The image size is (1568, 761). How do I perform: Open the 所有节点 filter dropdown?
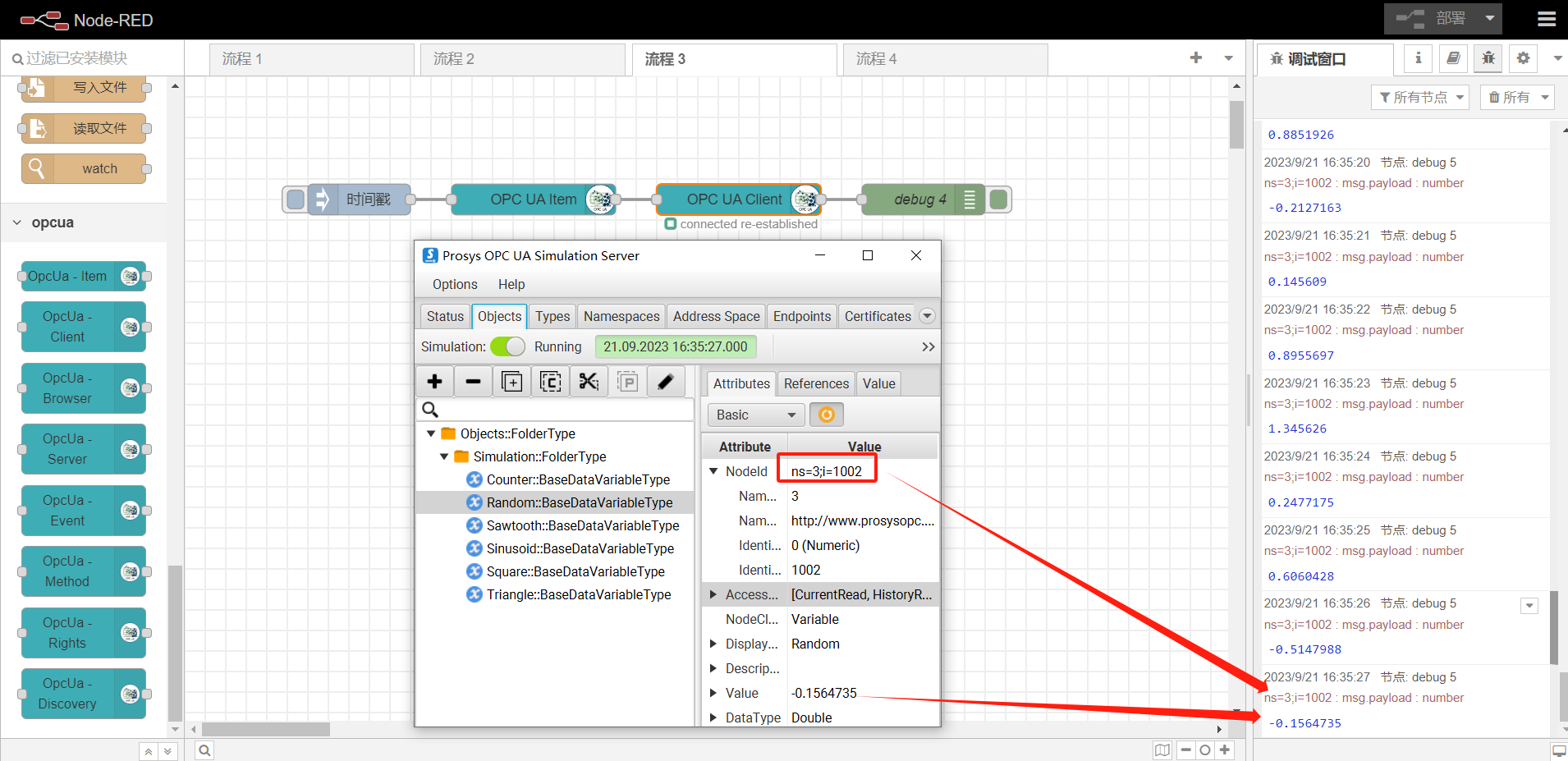1422,97
